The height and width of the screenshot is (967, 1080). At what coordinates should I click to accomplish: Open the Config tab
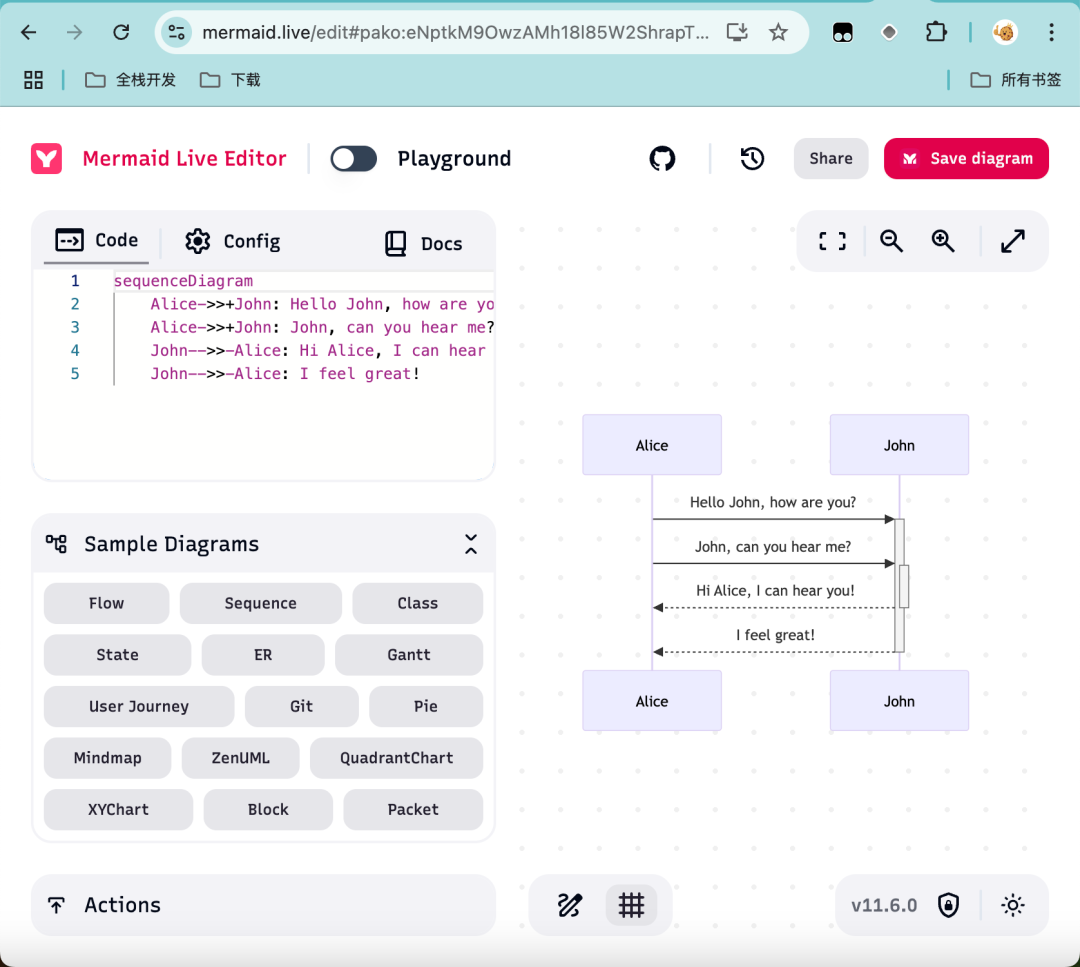tap(233, 241)
